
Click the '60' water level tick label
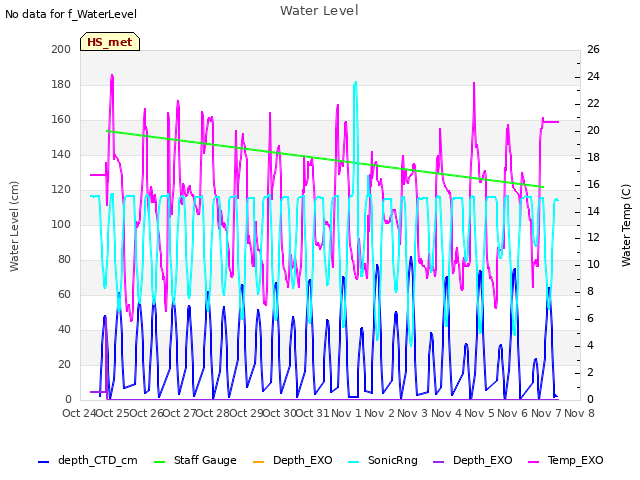64,295
